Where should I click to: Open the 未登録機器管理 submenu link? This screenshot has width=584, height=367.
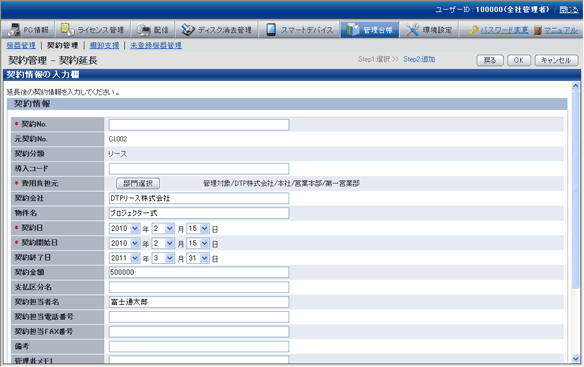[156, 45]
